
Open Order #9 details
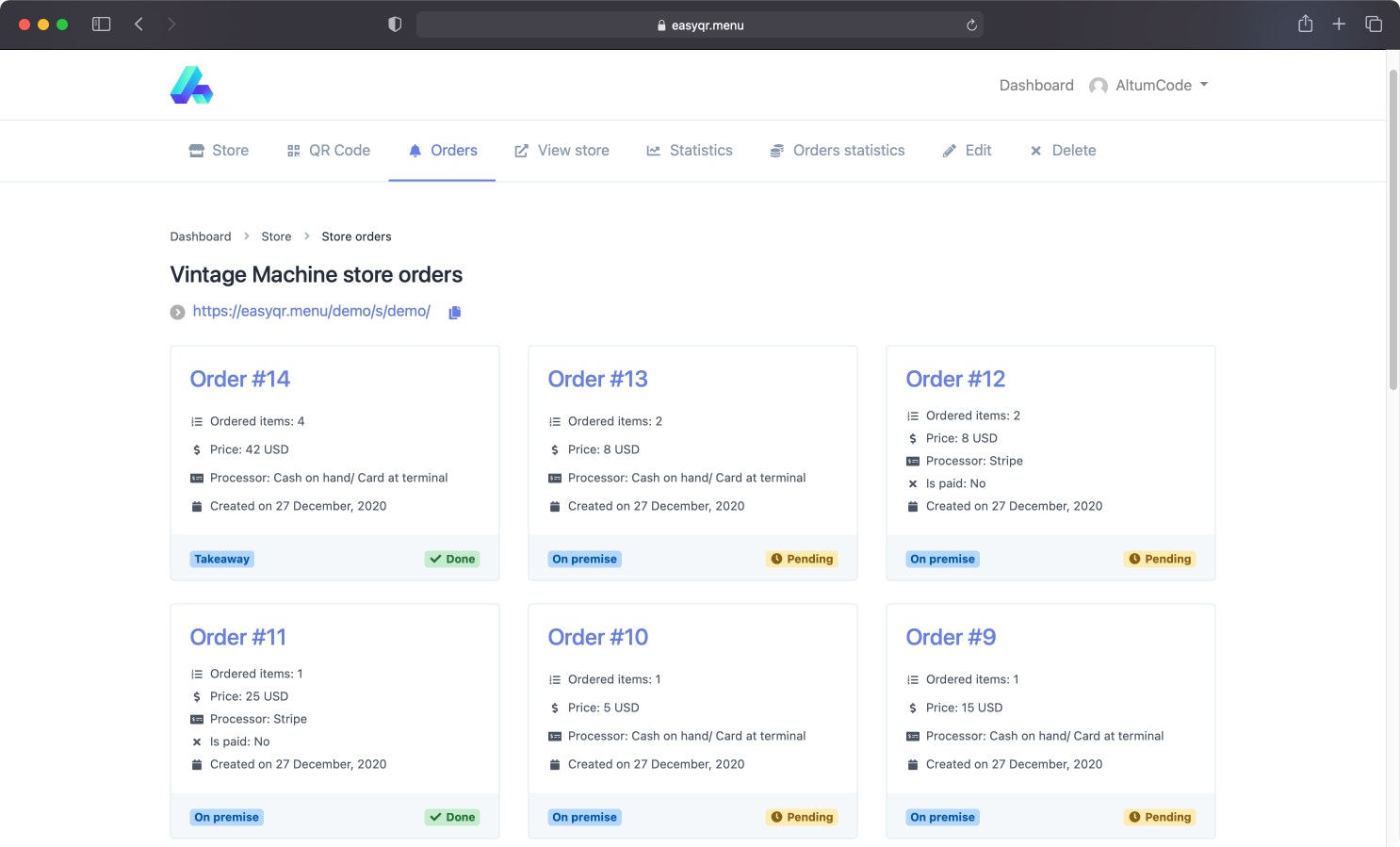coord(951,637)
